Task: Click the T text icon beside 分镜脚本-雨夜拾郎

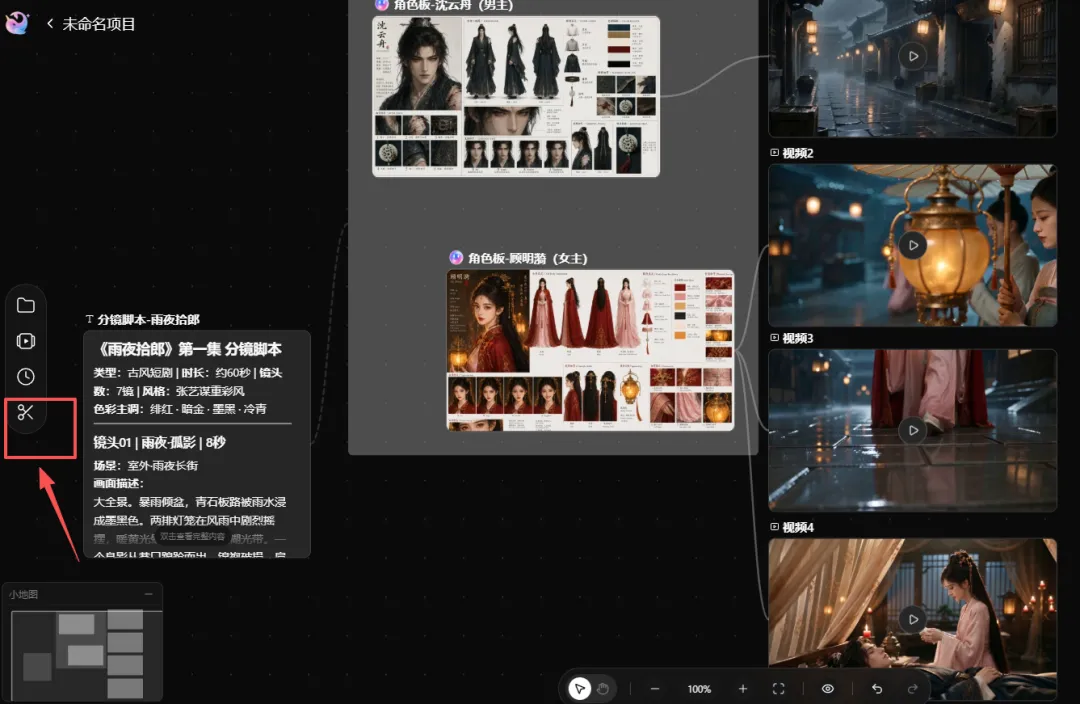Action: (x=89, y=319)
